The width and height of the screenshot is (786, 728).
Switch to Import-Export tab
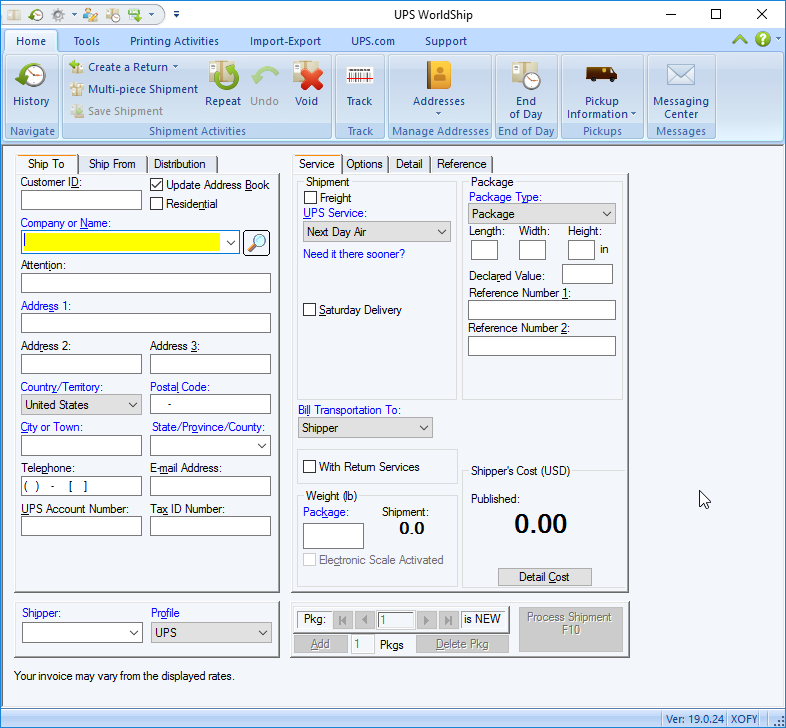(x=285, y=41)
